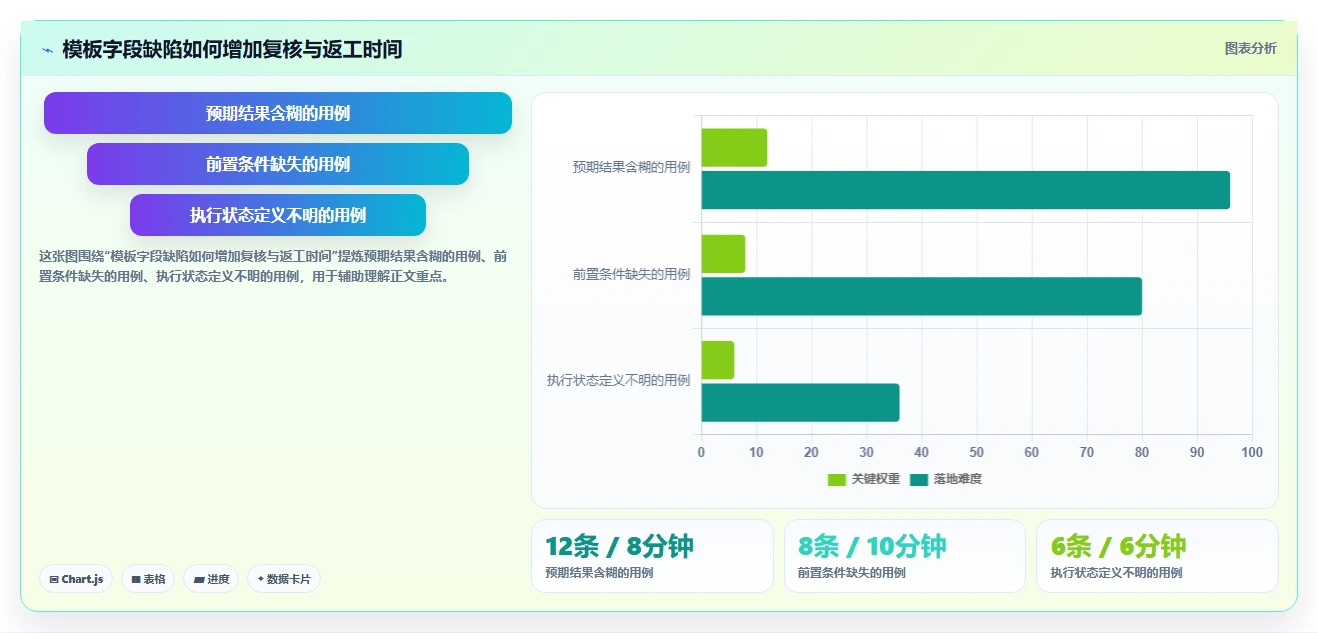Click the 数据卡片 chip sparkle icon

(x=261, y=579)
